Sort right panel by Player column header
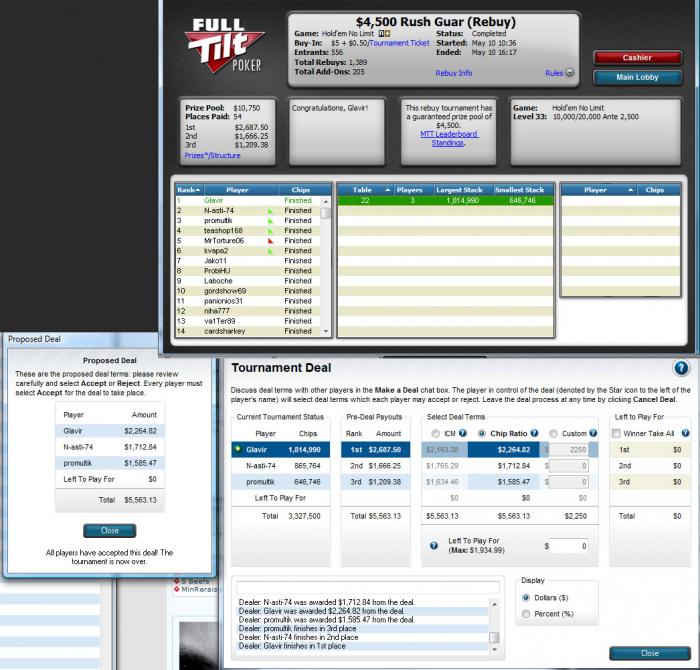This screenshot has width=700, height=670. [x=599, y=190]
